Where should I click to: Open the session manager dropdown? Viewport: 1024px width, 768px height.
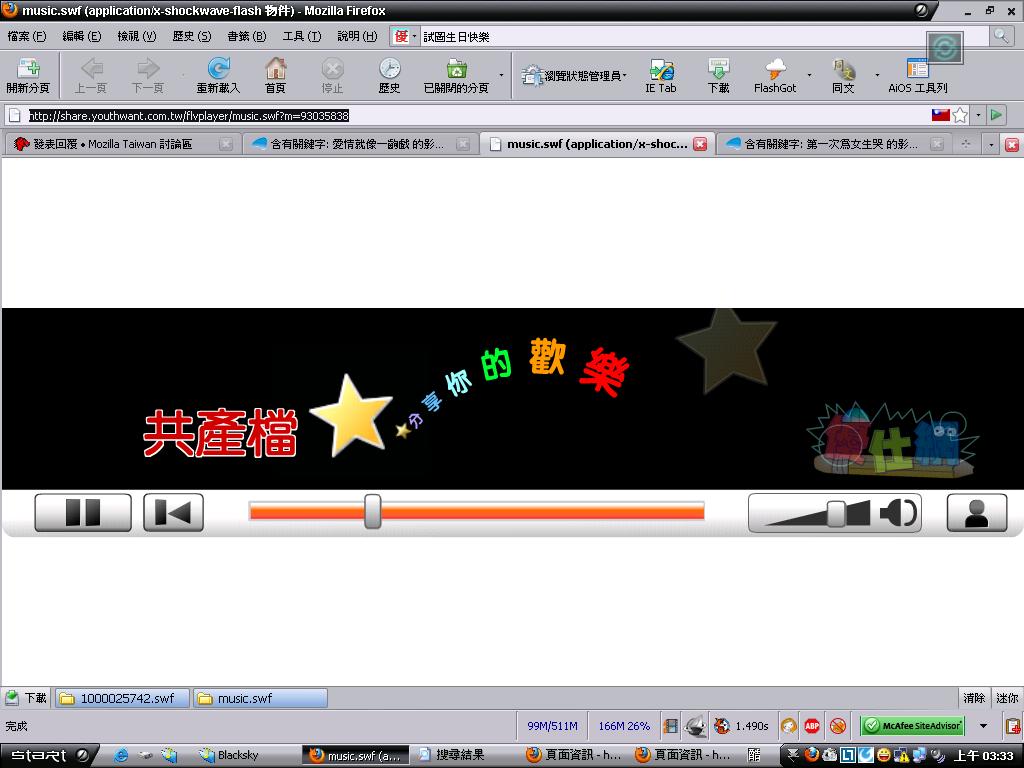pyautogui.click(x=573, y=75)
